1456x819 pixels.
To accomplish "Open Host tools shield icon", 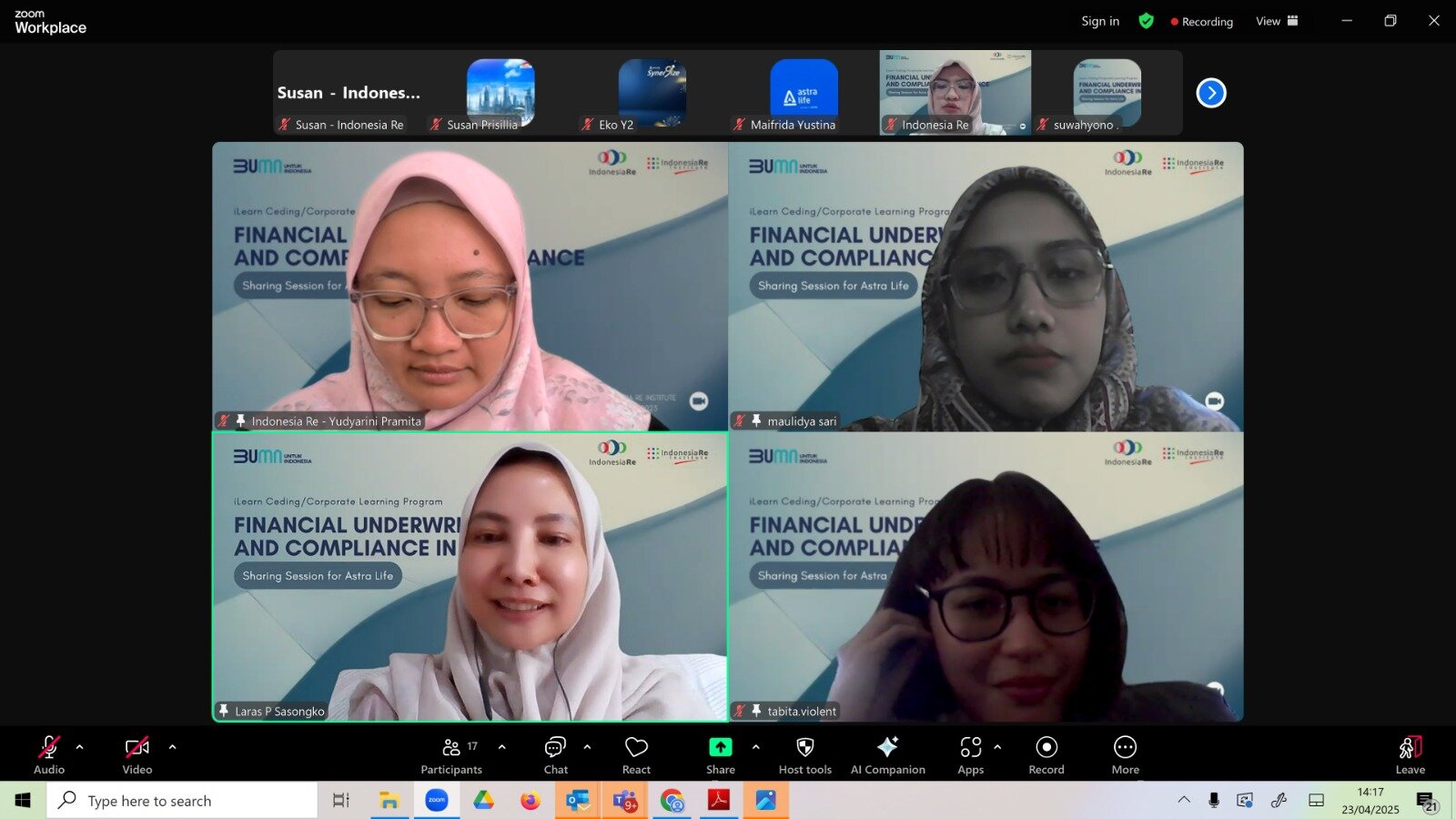I will [804, 755].
